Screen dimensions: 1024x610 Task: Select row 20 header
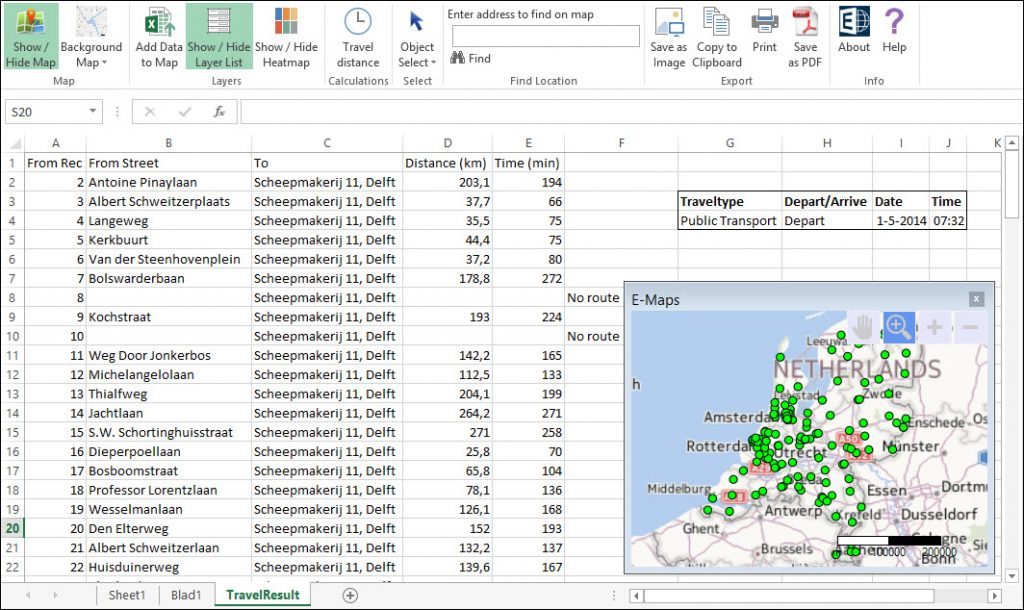tap(12, 528)
